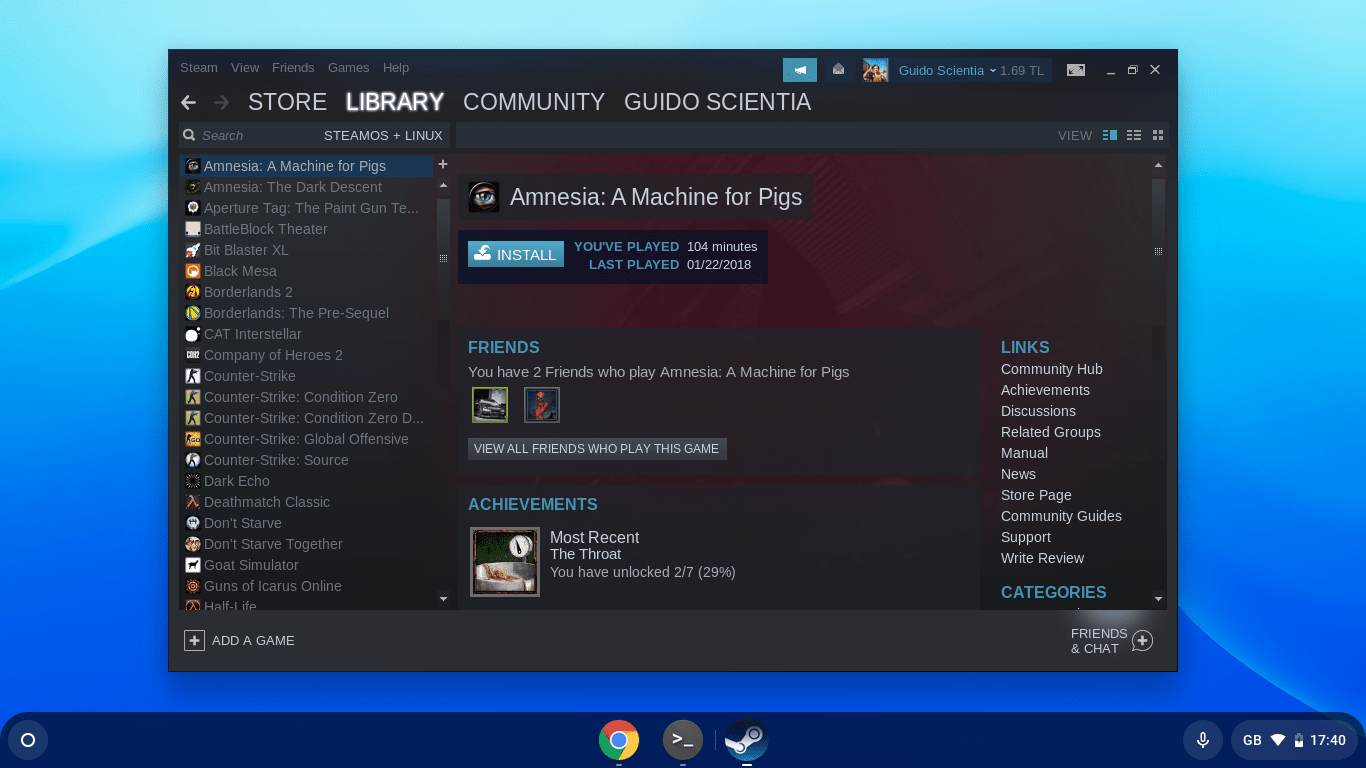Open the COMMUNITY tab

[x=534, y=102]
